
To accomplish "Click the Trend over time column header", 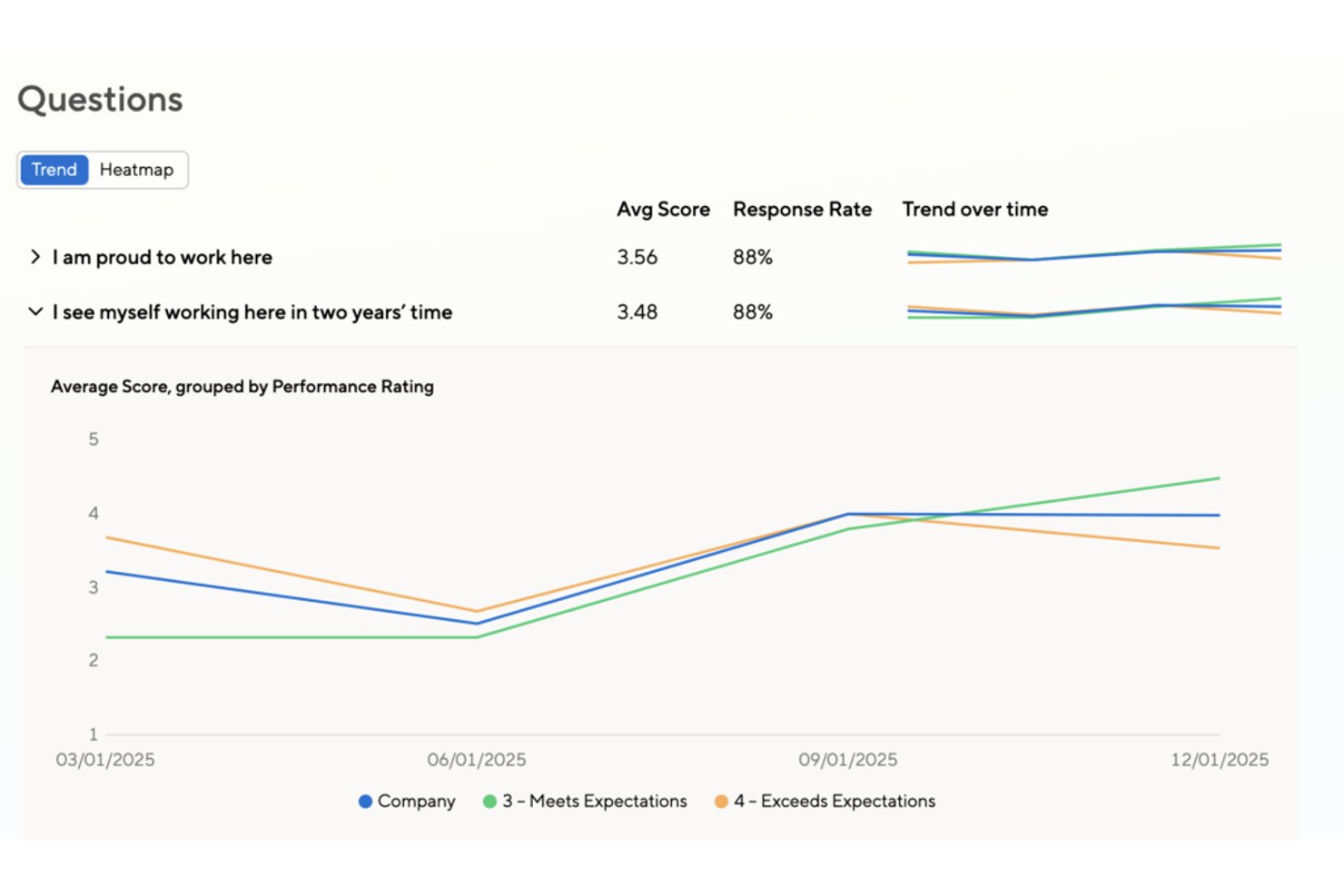I will pos(975,210).
